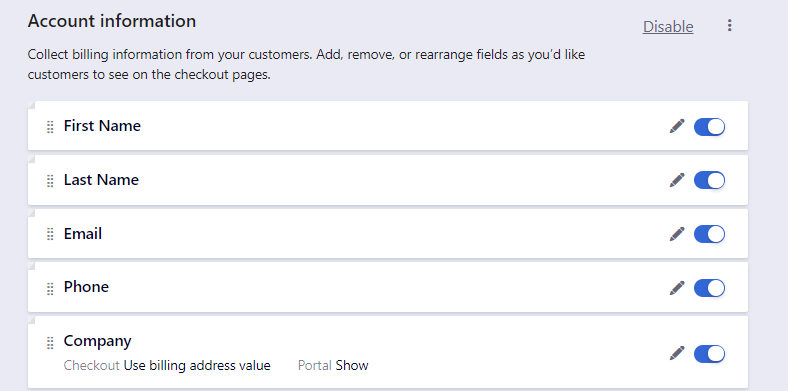Toggle the Company field switch
The height and width of the screenshot is (391, 788).
(709, 354)
